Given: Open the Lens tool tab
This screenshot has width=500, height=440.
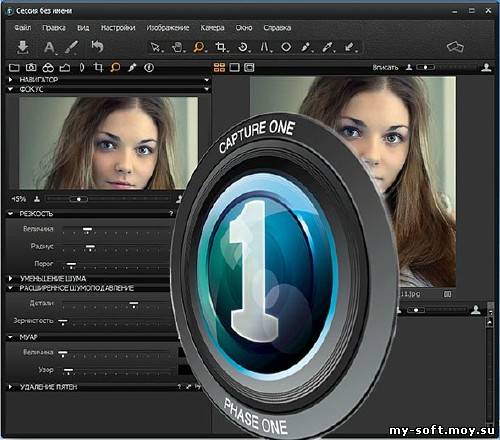Looking at the screenshot, I should 82,68.
